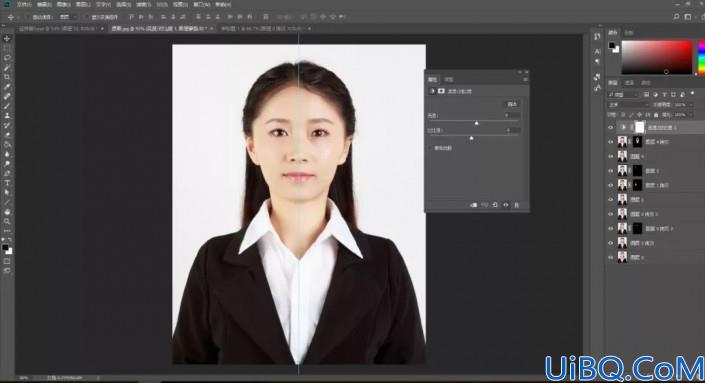Click the Quick Mask mode icon

point(7,261)
